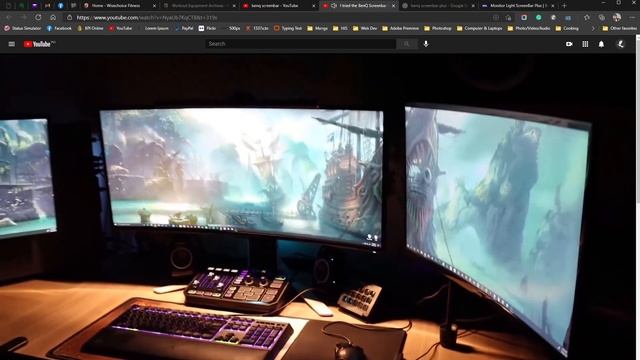
Task: Click the browser address bar URL
Action: tap(147, 18)
